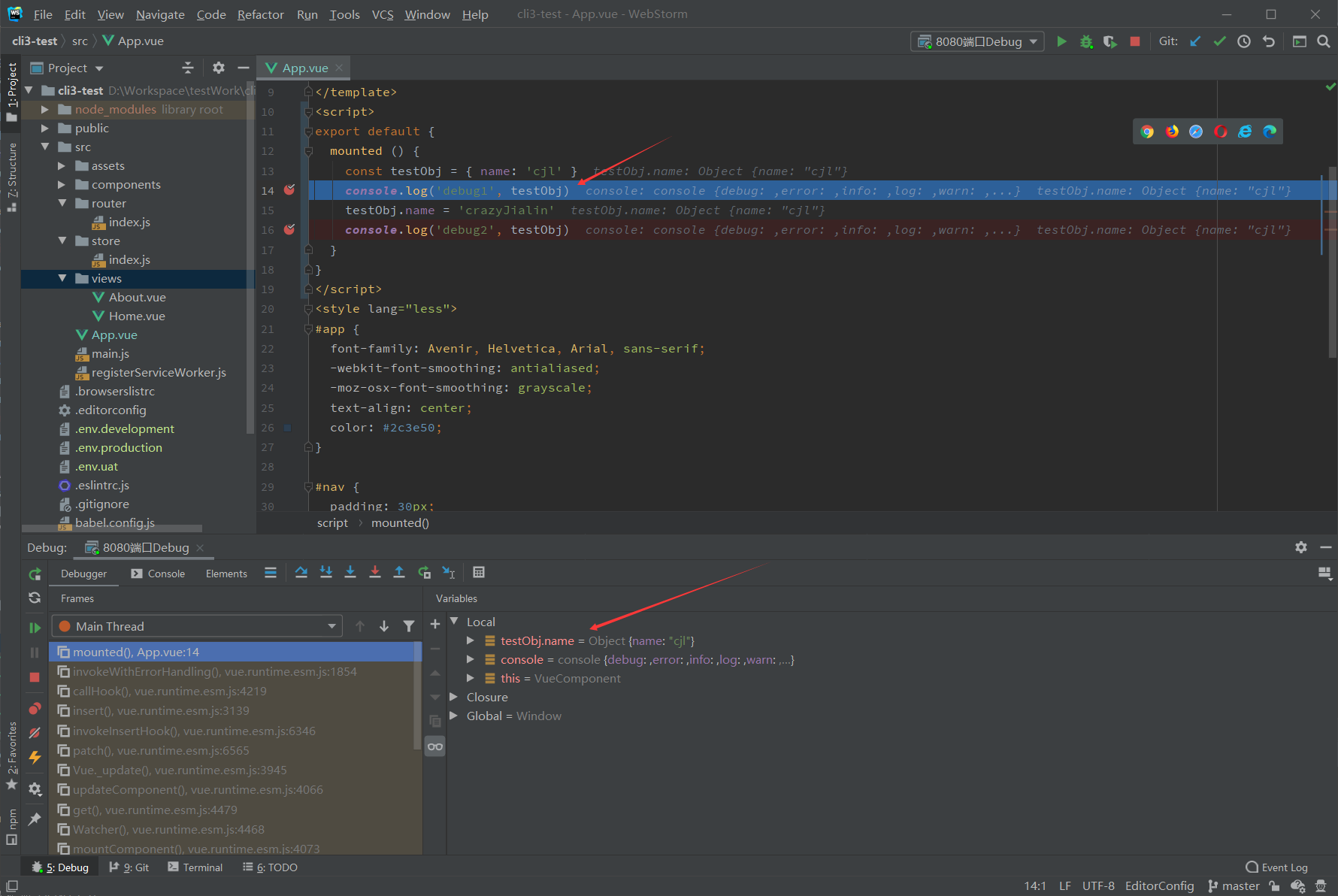Open the Project view dropdown arrow
The image size is (1338, 896).
pos(99,68)
